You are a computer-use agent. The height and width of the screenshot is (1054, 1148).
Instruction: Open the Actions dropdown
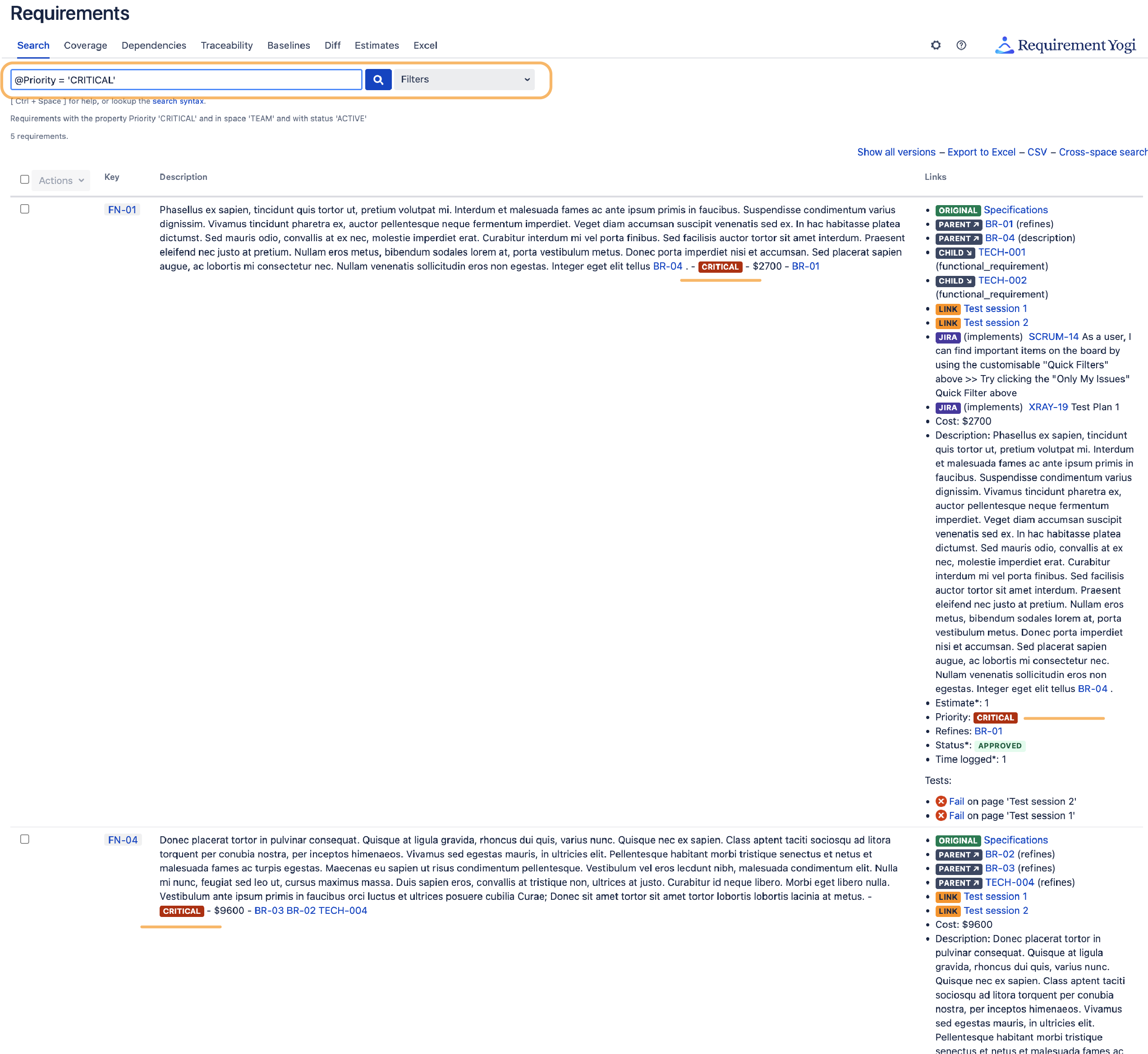pos(60,180)
